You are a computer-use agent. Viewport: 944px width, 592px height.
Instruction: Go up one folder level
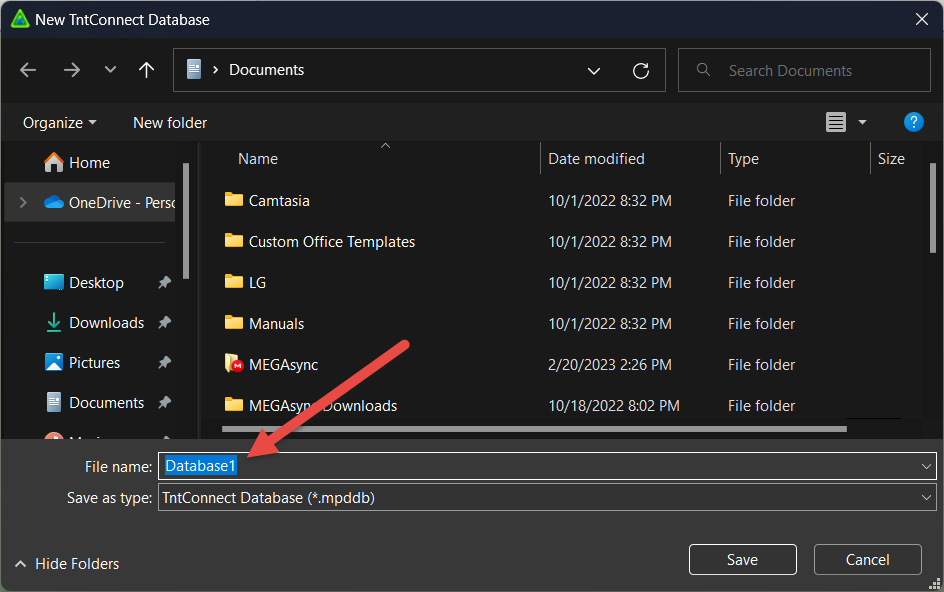(146, 70)
